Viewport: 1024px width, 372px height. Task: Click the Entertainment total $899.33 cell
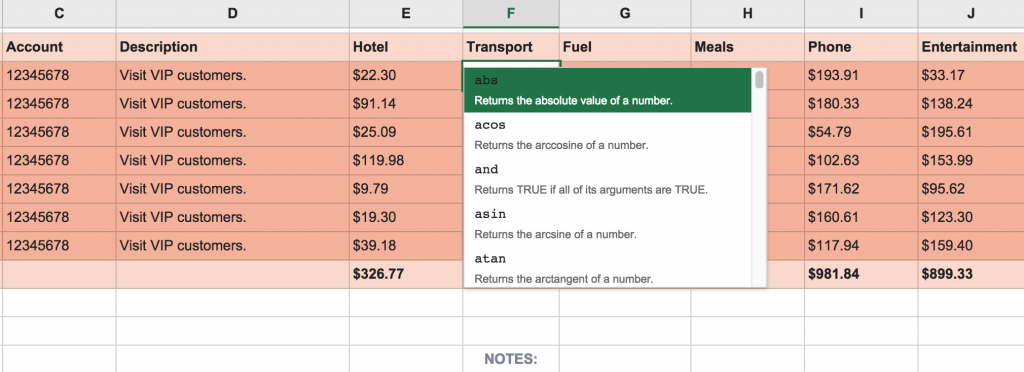pyautogui.click(x=971, y=274)
